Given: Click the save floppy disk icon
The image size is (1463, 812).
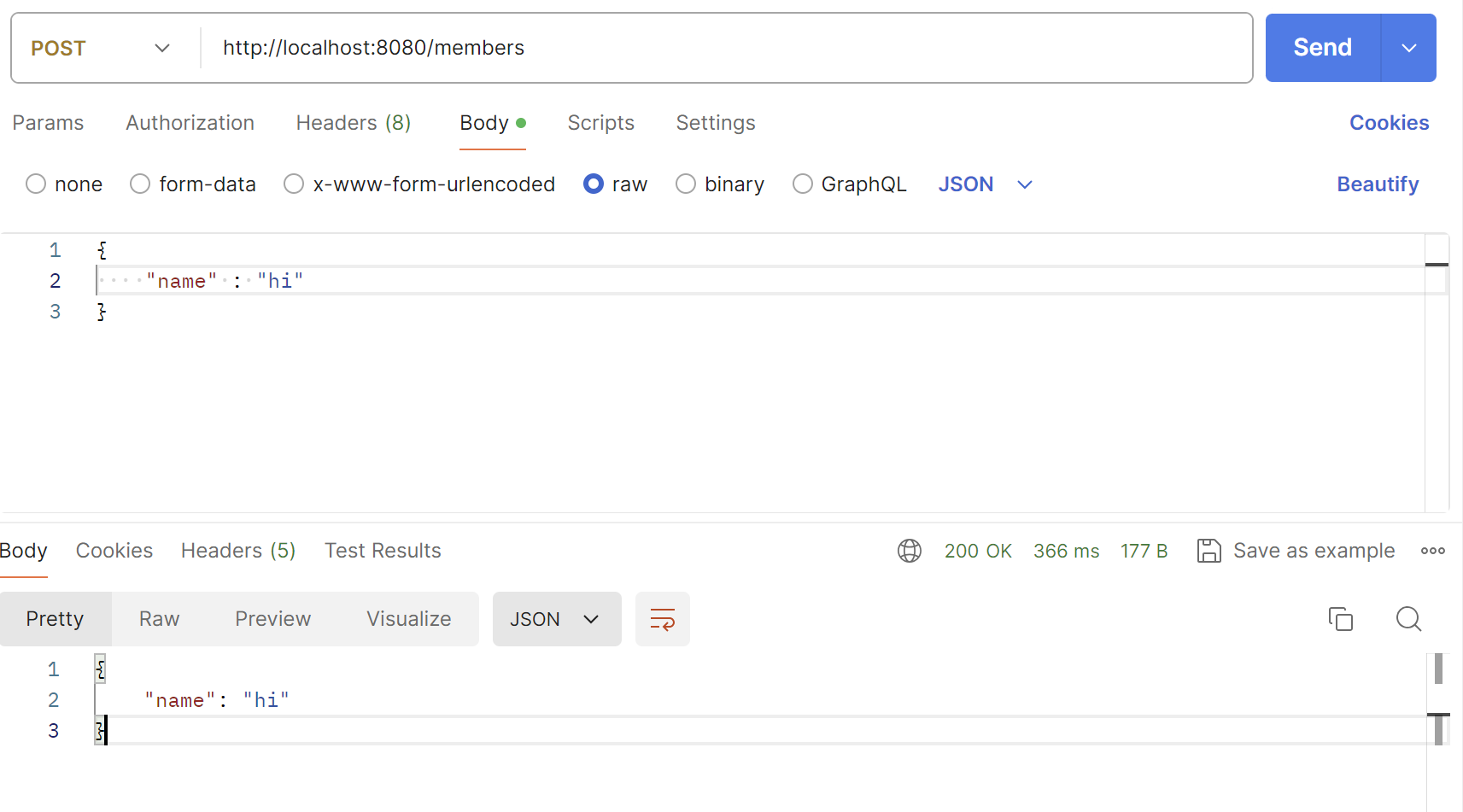Looking at the screenshot, I should click(1208, 551).
